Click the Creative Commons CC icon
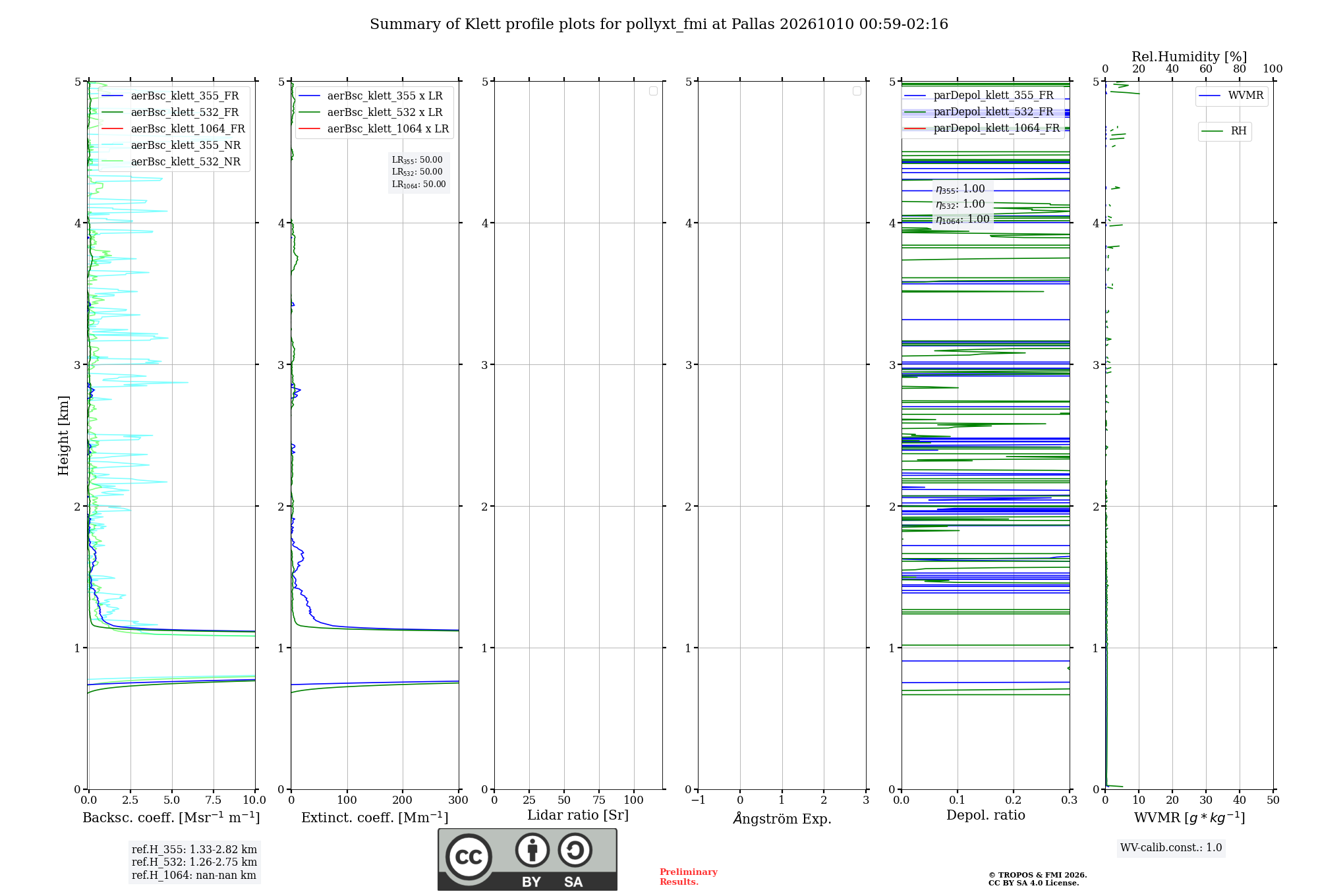 pyautogui.click(x=469, y=856)
